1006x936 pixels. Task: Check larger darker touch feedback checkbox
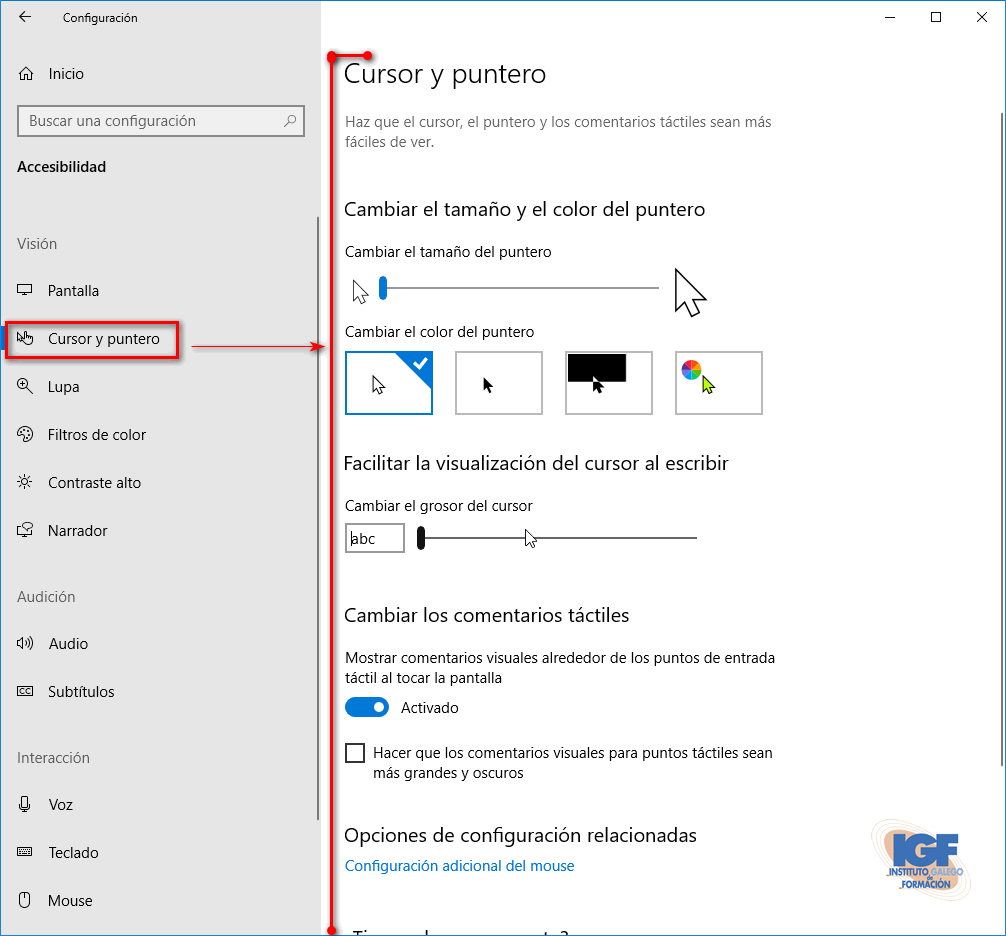pos(355,753)
